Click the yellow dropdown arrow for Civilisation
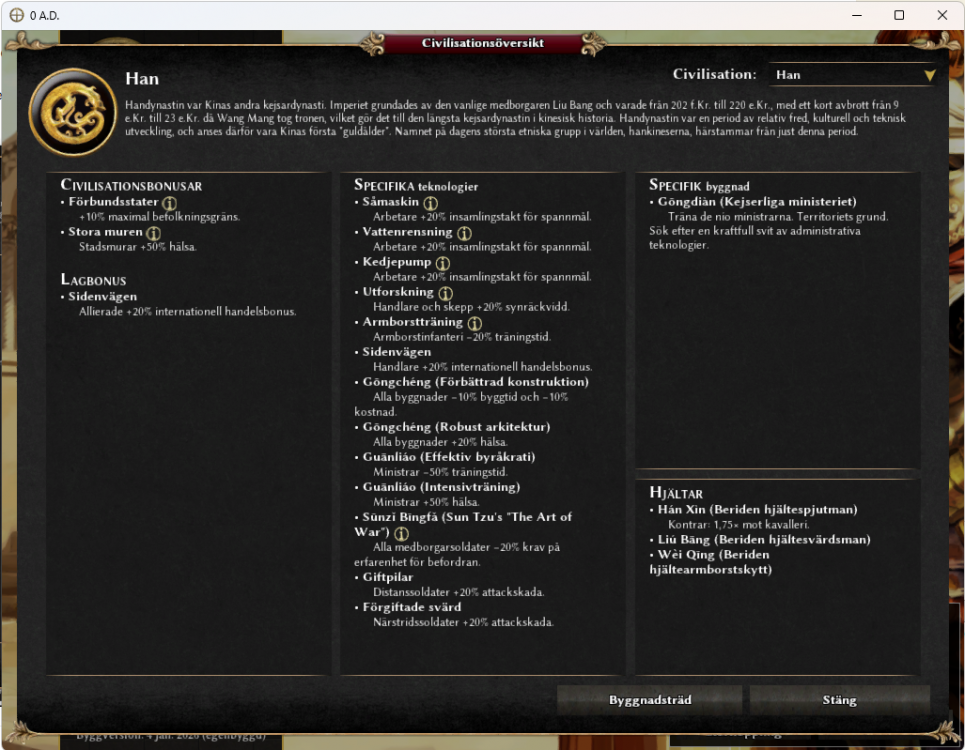 point(929,75)
